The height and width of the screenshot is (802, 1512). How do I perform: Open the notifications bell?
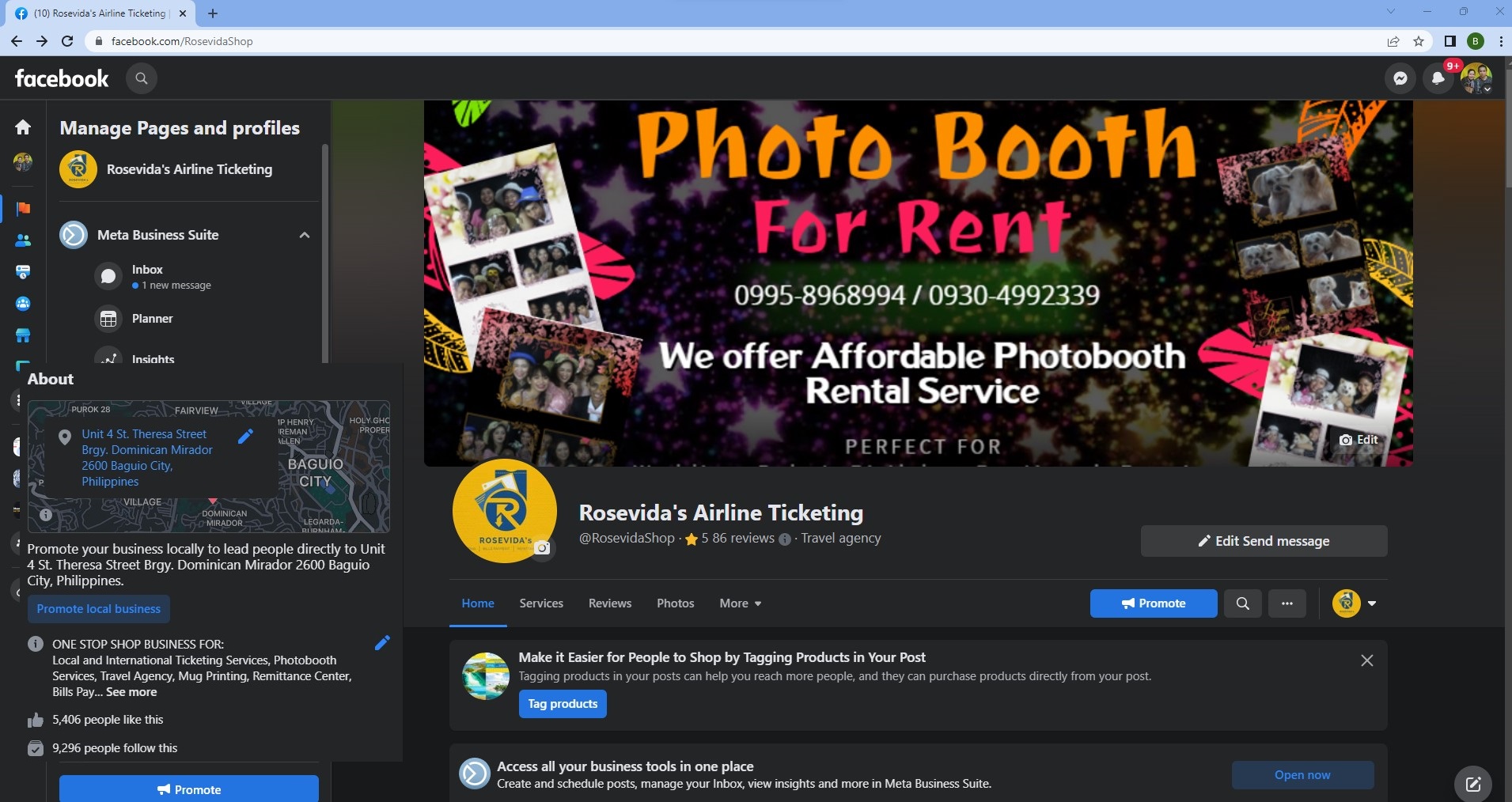pyautogui.click(x=1438, y=78)
